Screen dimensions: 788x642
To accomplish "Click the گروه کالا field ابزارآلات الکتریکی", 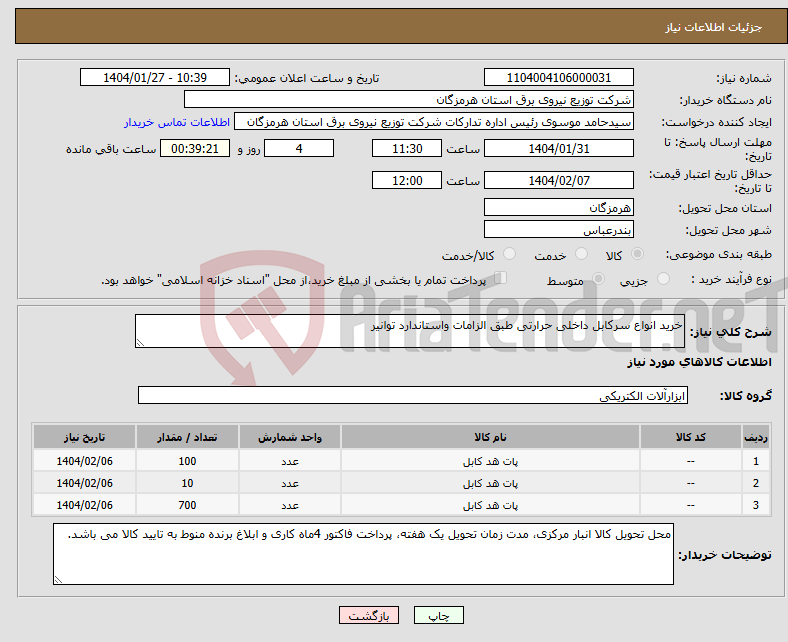I will click(x=413, y=395).
